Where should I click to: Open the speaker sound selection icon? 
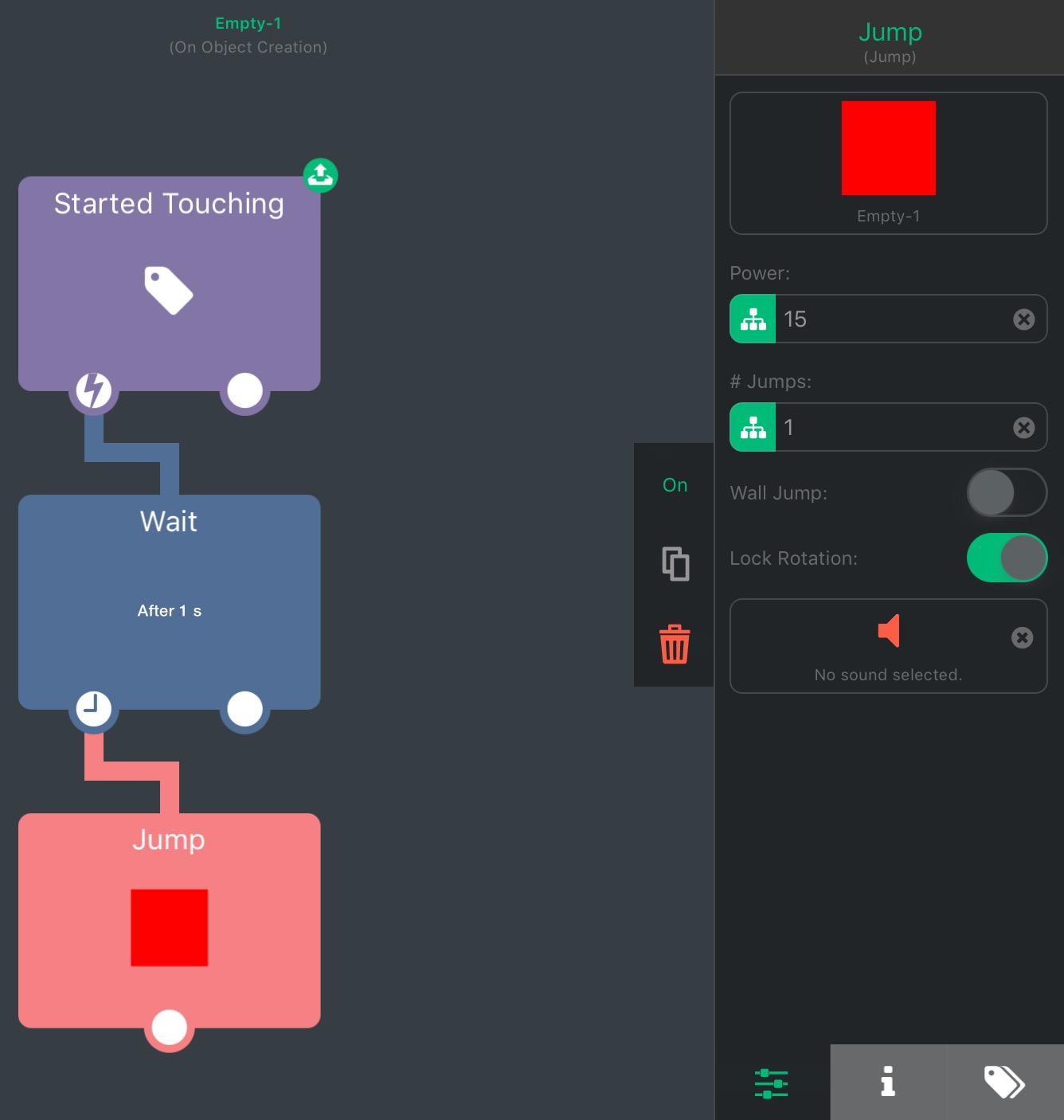[x=888, y=631]
